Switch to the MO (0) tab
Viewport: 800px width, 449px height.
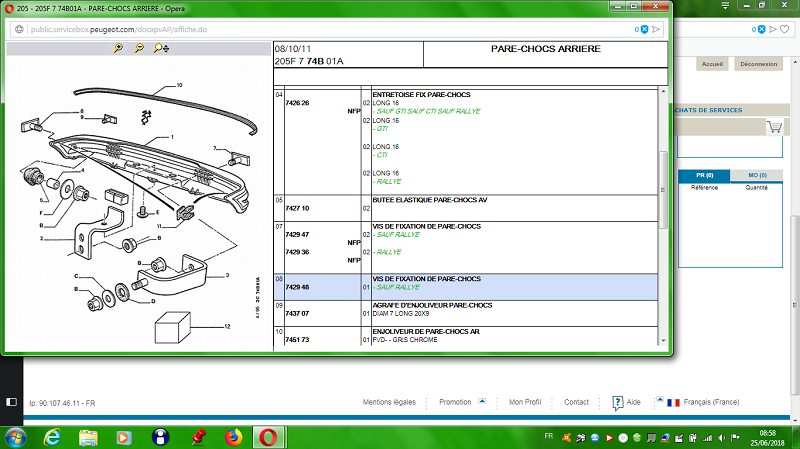pyautogui.click(x=755, y=176)
